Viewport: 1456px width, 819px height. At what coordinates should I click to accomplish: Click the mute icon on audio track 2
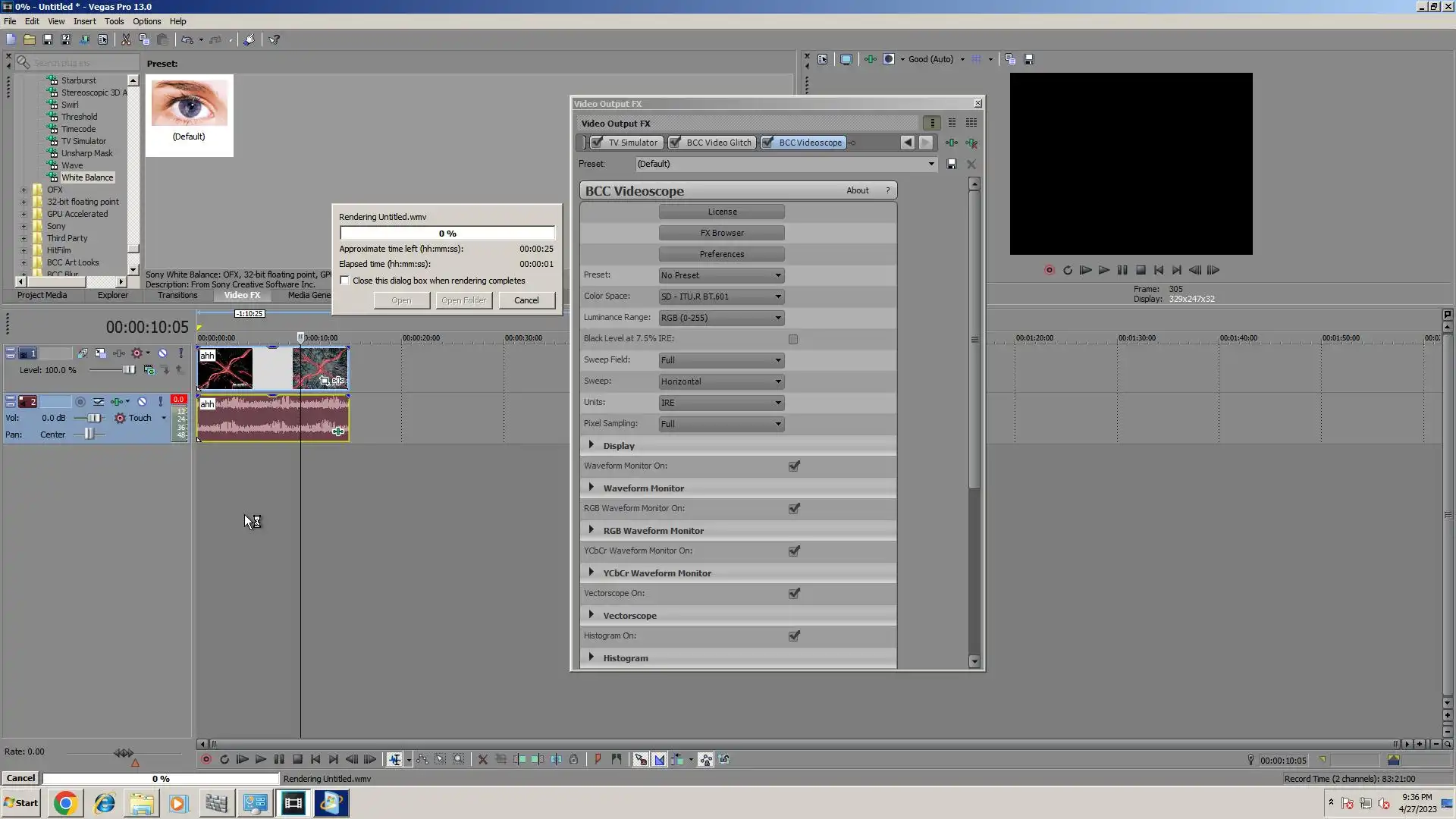pos(142,402)
